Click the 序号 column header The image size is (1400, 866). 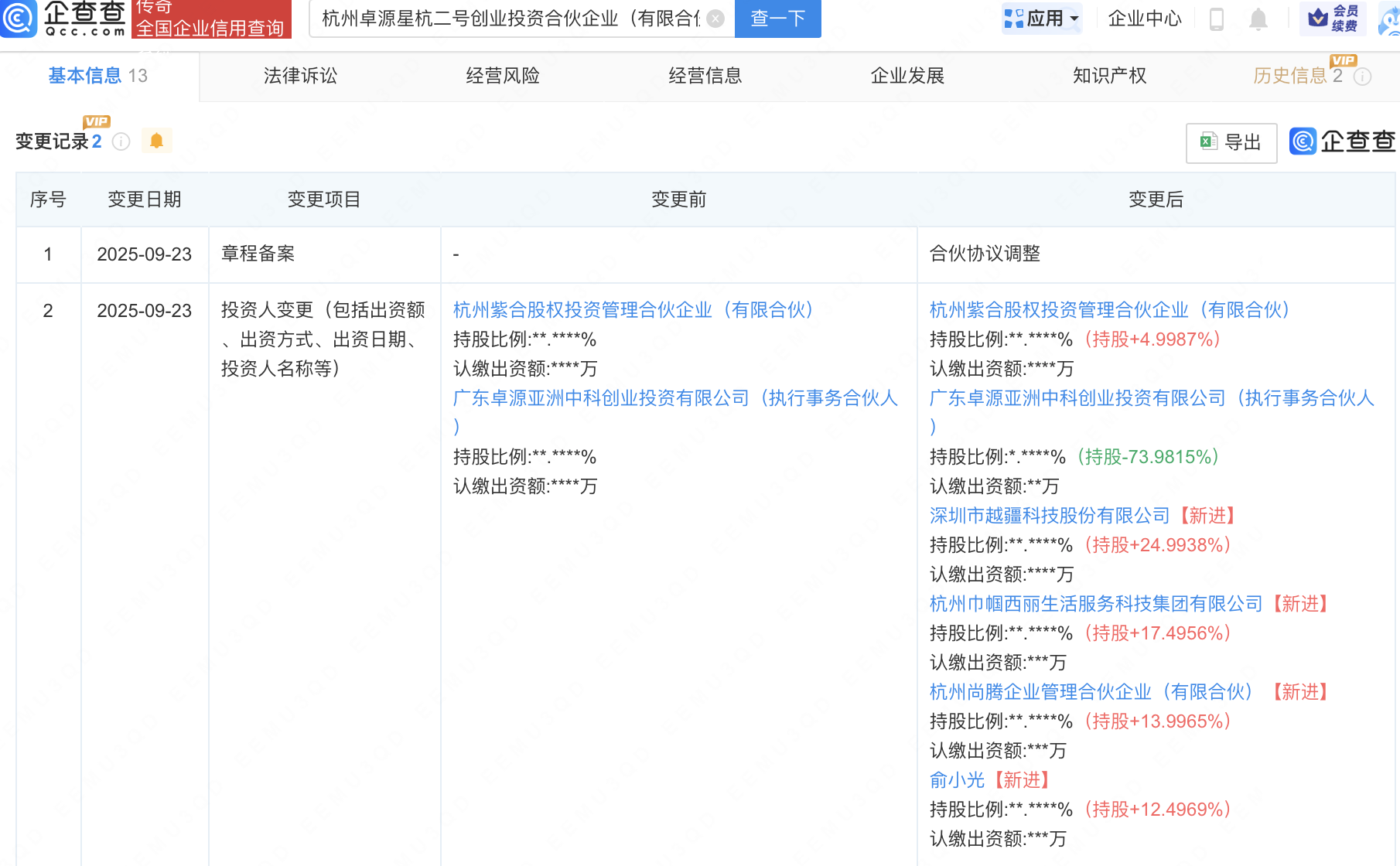click(48, 199)
